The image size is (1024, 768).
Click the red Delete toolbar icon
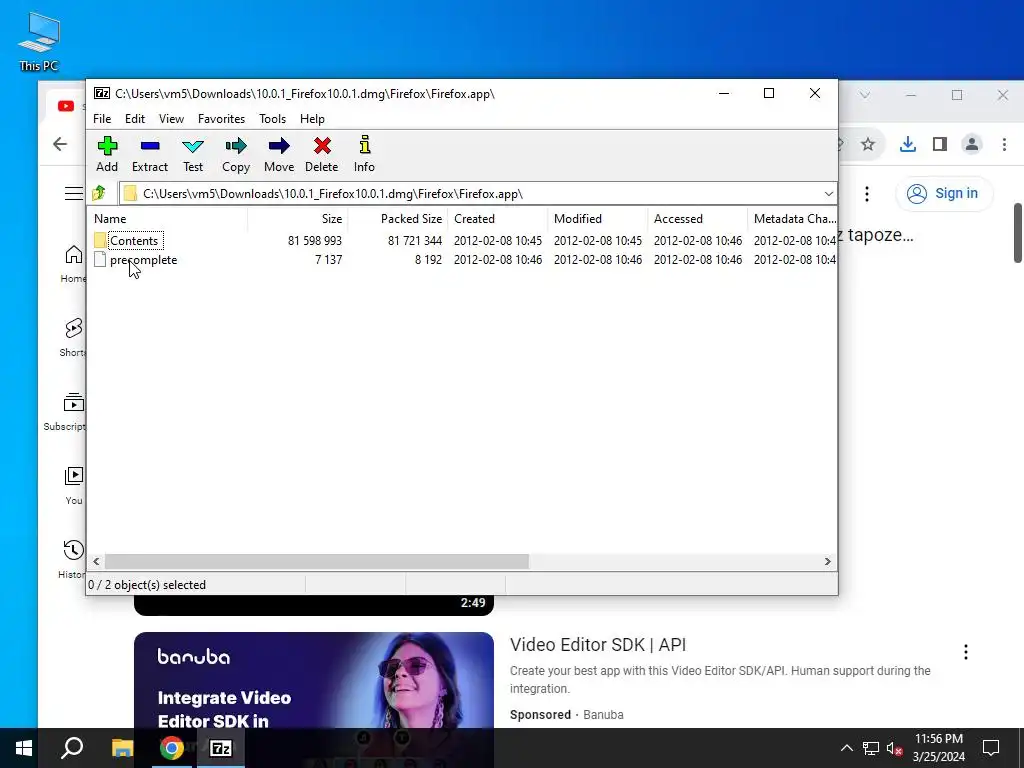click(321, 154)
